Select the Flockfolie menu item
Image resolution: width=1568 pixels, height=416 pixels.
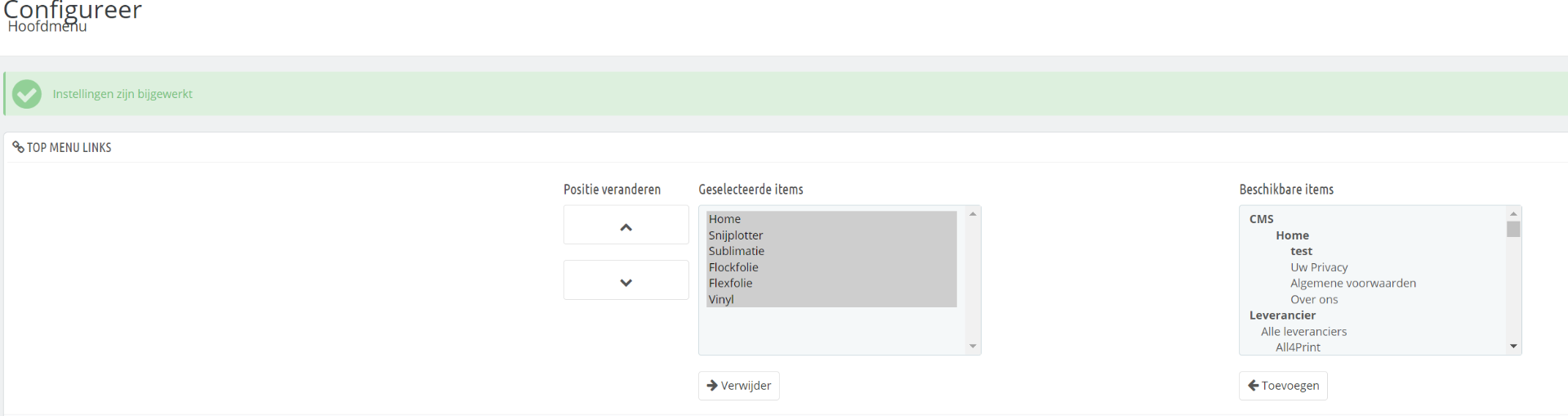click(x=733, y=267)
